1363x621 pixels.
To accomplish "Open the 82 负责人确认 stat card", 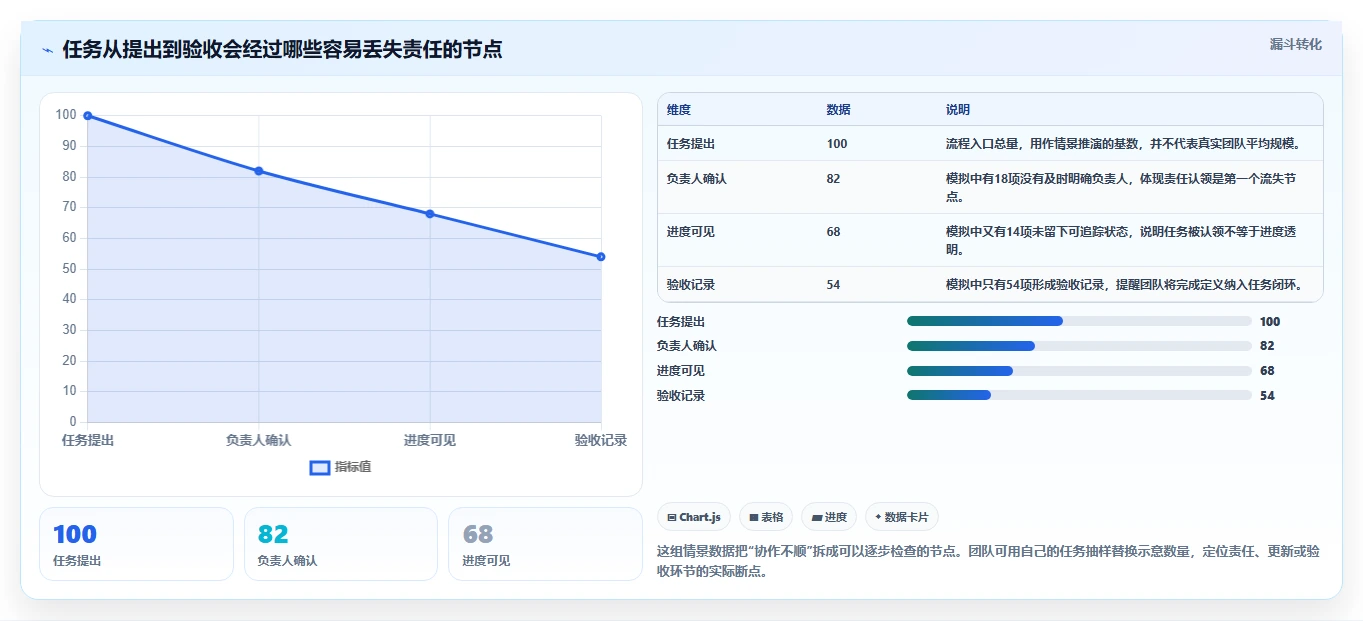I will click(x=341, y=544).
